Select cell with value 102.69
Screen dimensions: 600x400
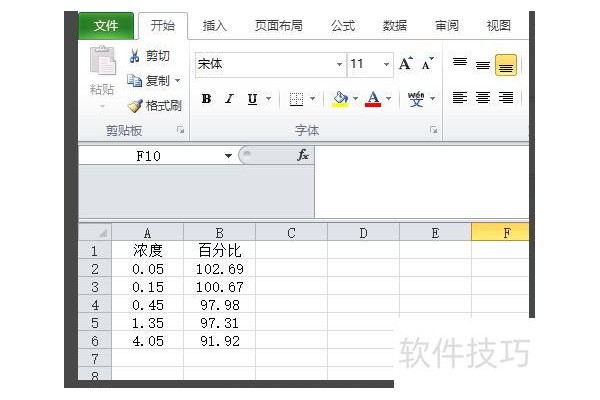pyautogui.click(x=219, y=269)
